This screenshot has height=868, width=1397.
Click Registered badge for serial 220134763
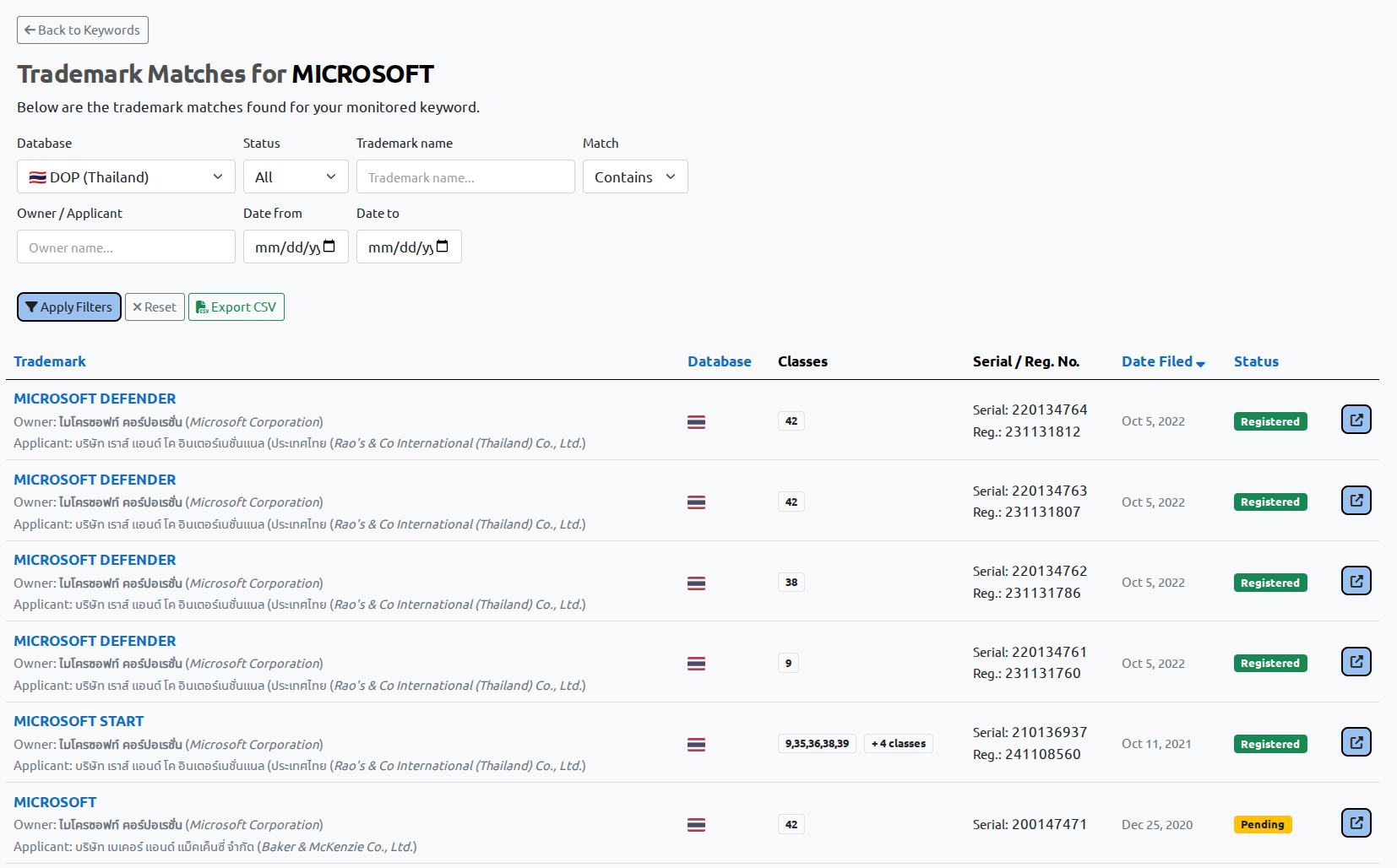tap(1270, 502)
